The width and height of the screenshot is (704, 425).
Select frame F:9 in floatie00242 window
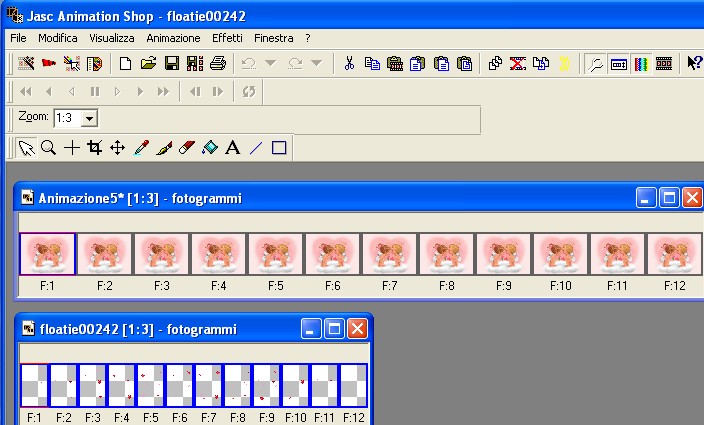point(266,386)
